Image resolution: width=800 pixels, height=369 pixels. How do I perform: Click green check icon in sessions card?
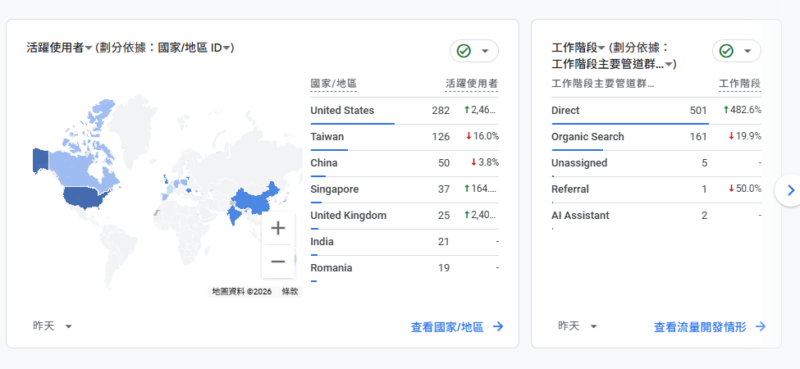point(726,51)
